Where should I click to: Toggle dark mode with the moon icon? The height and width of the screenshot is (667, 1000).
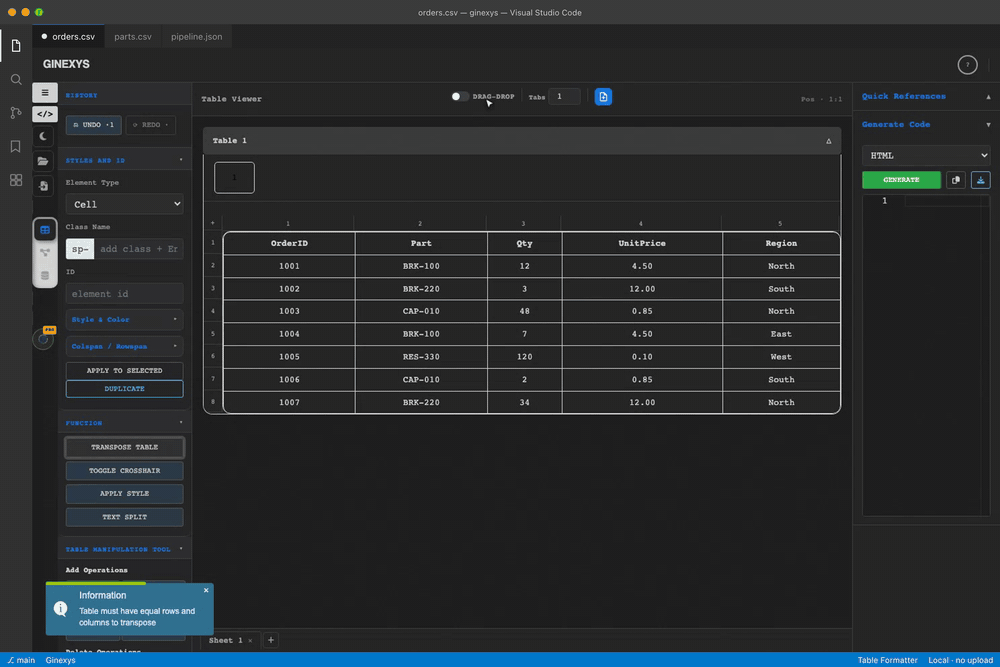coord(43,136)
